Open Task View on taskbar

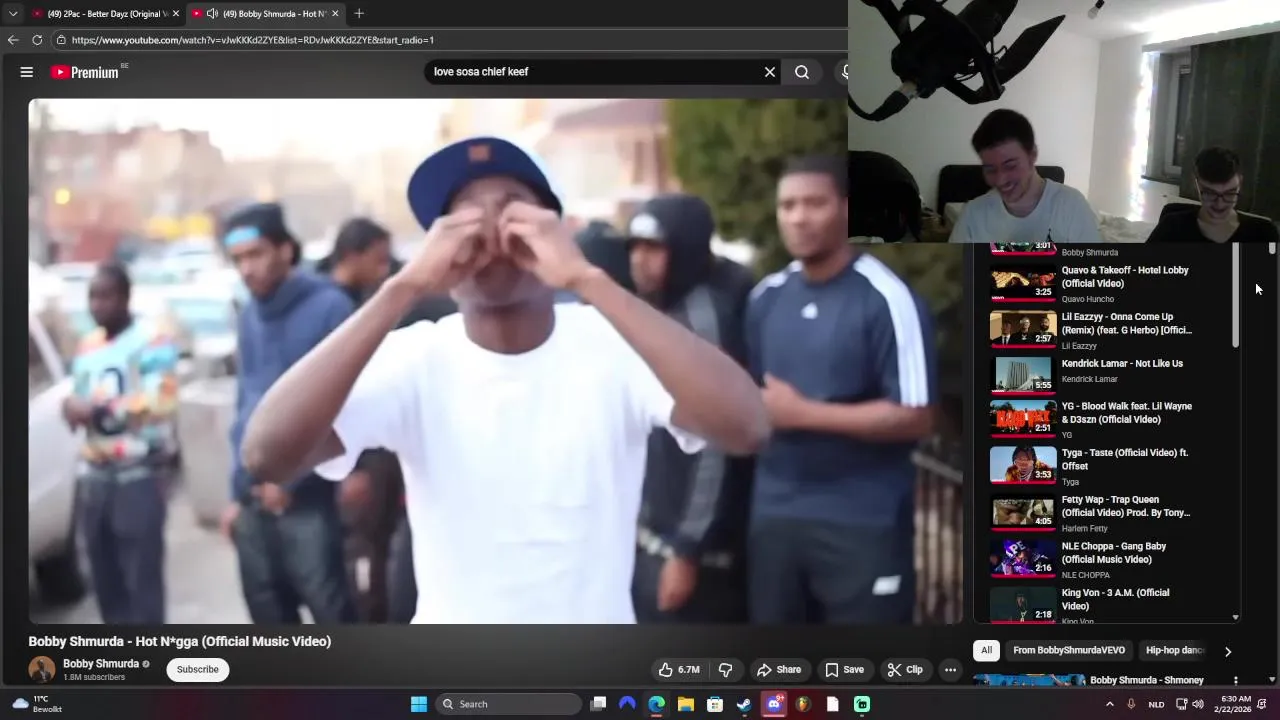(x=598, y=704)
